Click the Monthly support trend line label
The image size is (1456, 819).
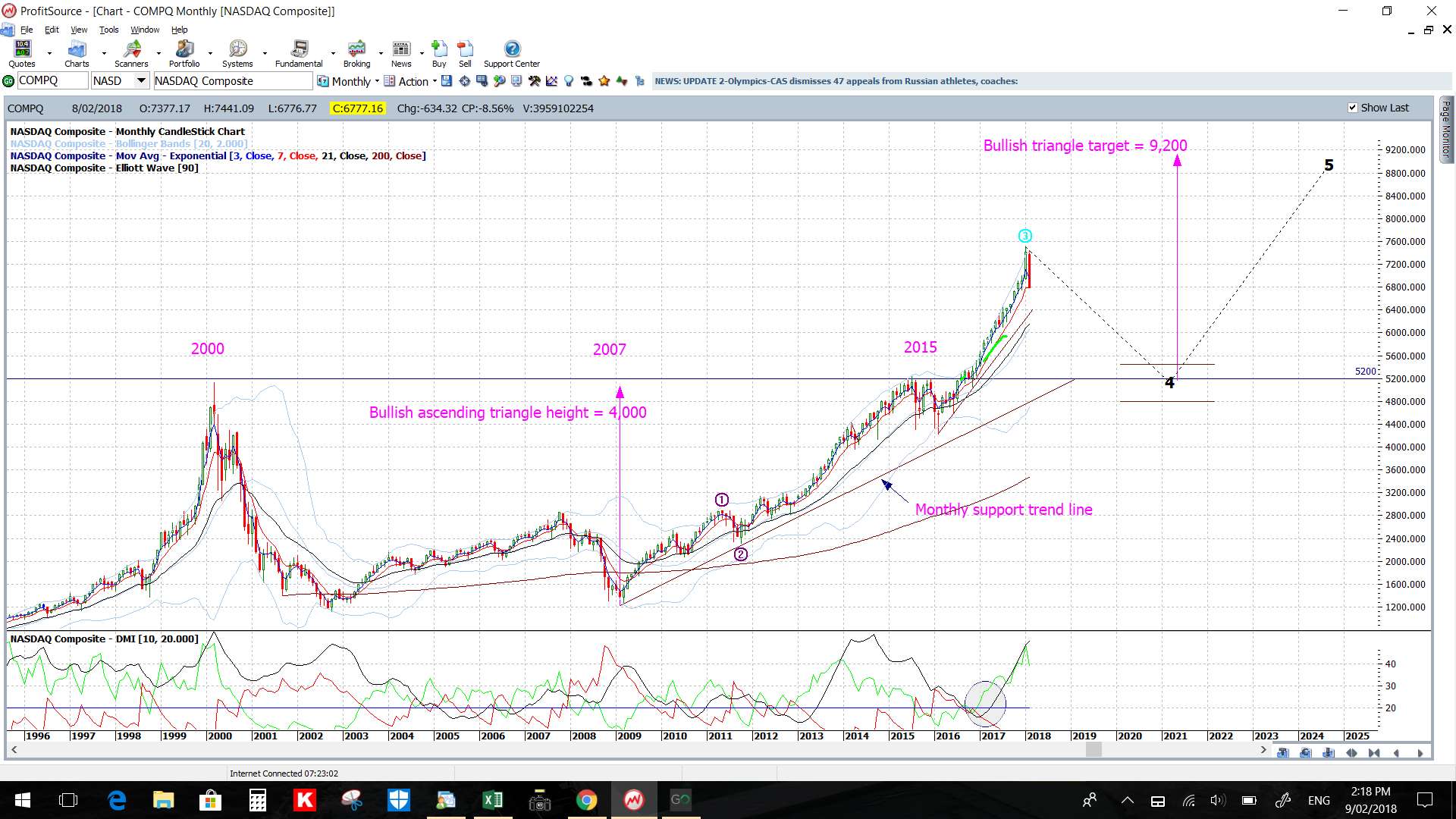[x=1003, y=510]
